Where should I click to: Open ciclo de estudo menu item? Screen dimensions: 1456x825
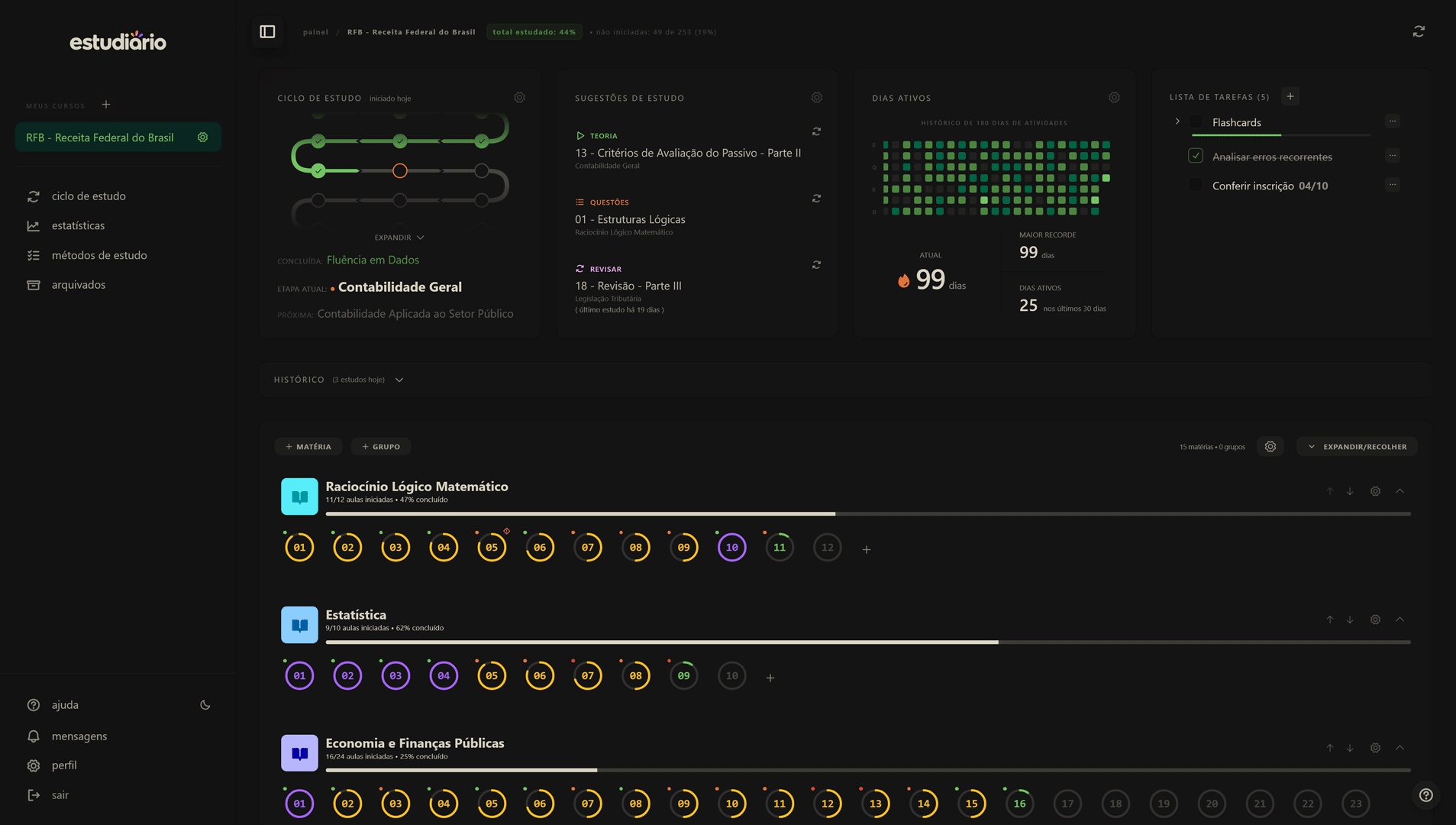point(89,196)
